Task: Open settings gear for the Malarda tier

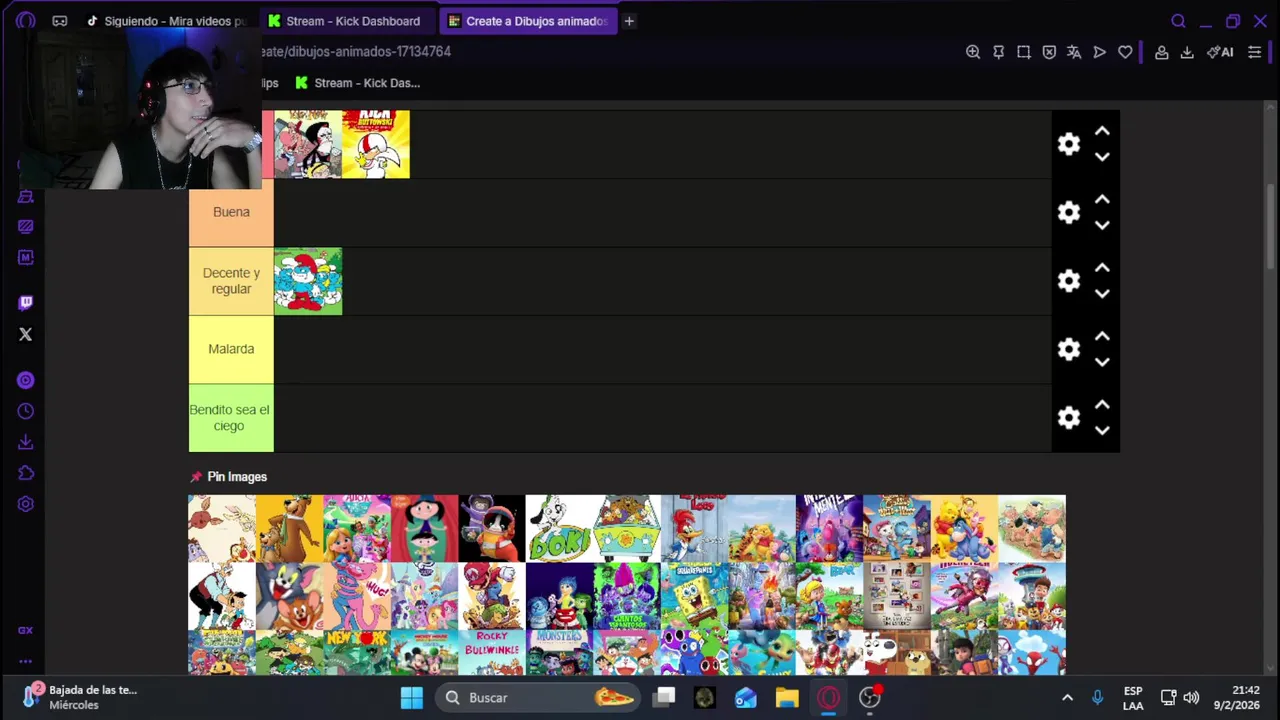Action: tap(1069, 349)
